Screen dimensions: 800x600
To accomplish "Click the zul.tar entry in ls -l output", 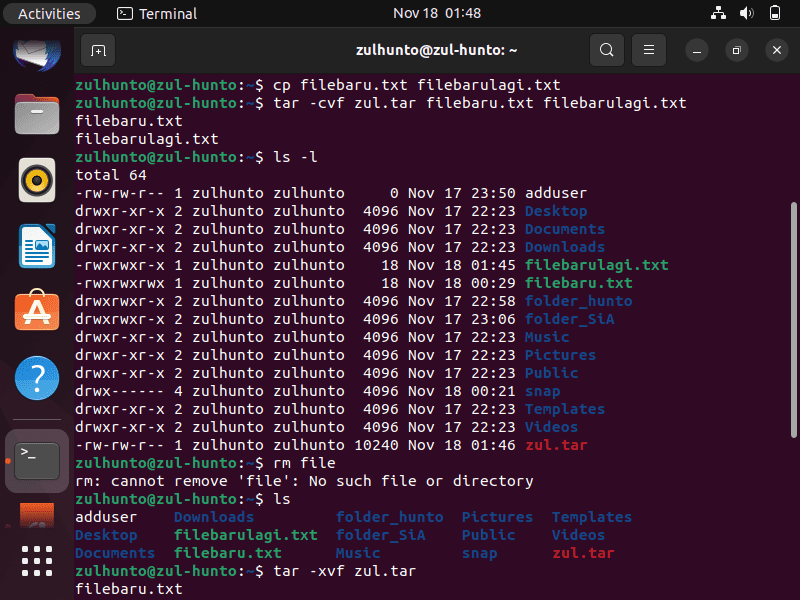I will (x=556, y=445).
